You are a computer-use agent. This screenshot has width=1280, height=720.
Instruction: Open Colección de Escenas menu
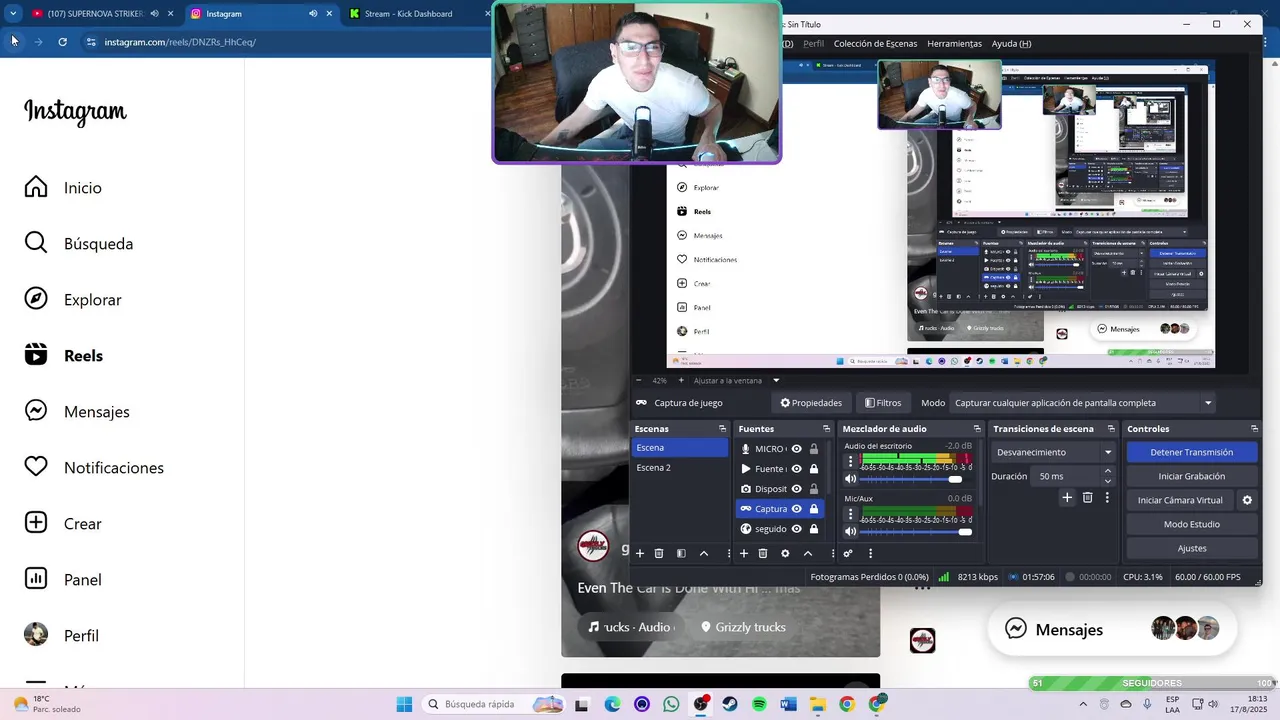click(875, 44)
